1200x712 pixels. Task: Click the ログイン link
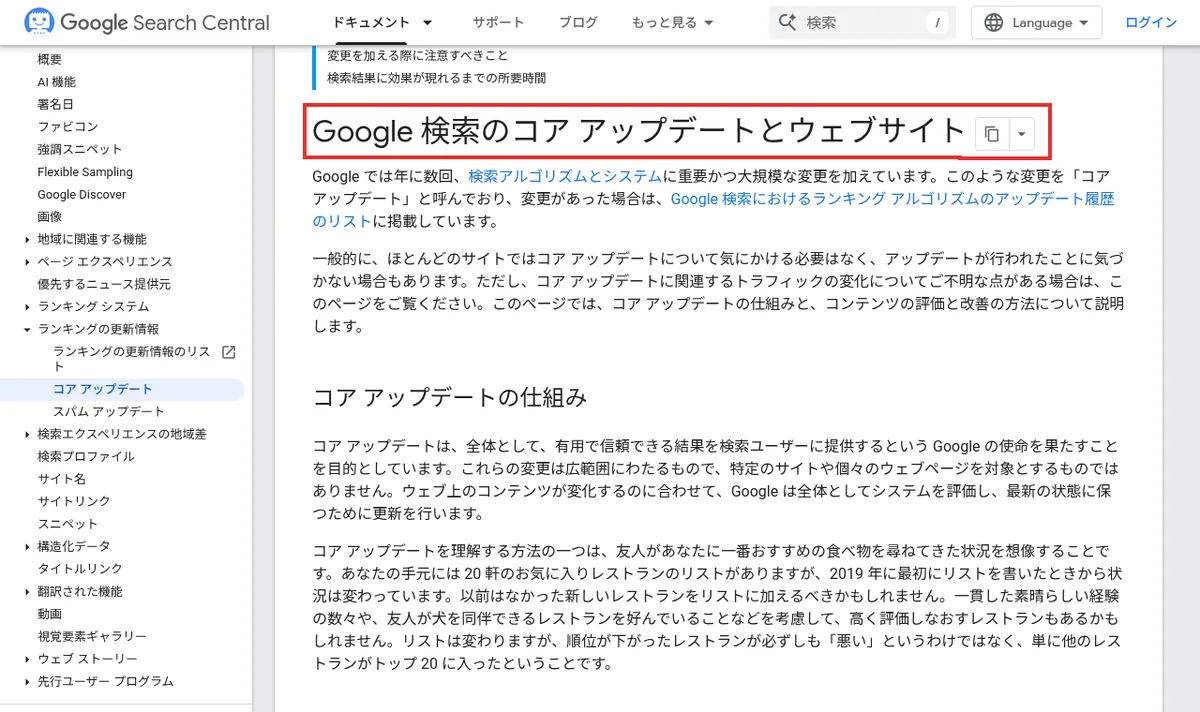tap(1151, 22)
